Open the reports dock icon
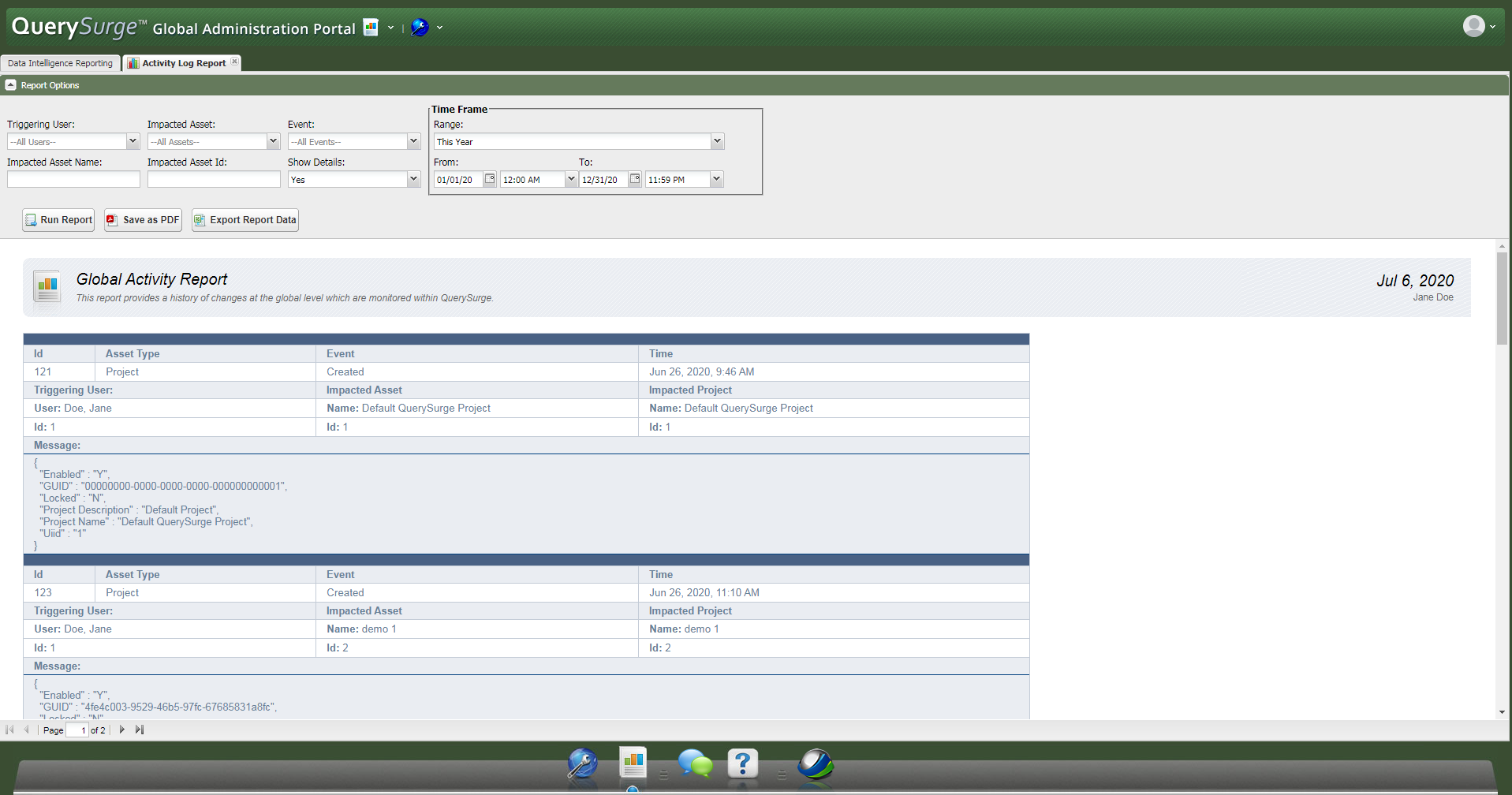1512x795 pixels. [x=633, y=763]
